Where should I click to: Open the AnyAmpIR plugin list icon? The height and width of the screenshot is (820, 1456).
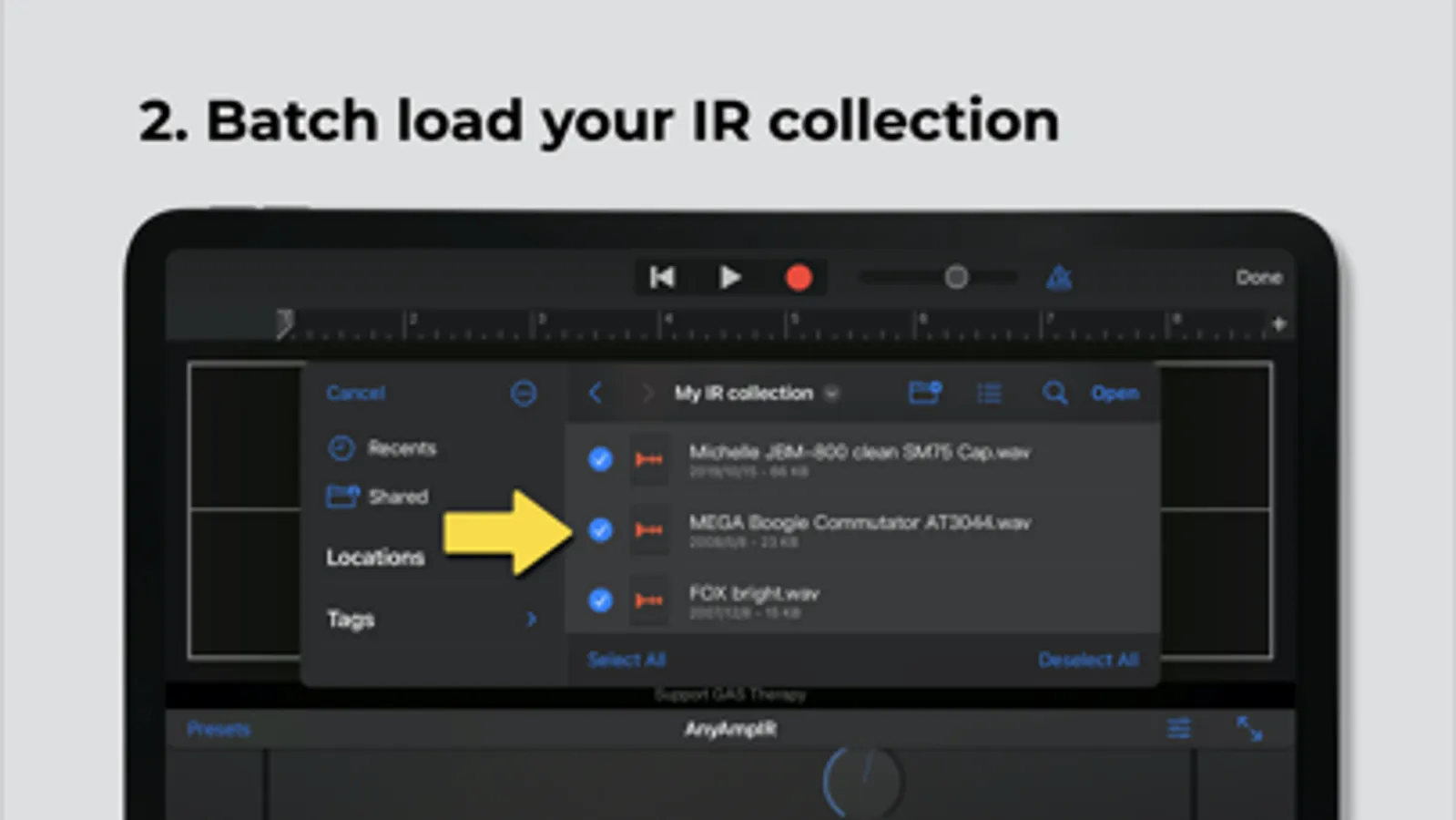coord(1179,728)
